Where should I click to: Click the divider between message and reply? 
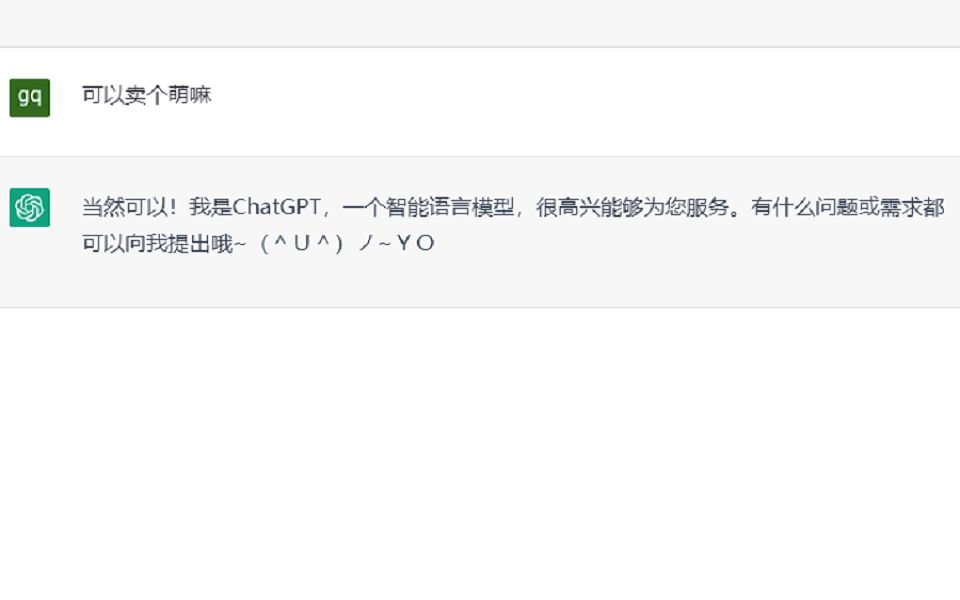(480, 156)
